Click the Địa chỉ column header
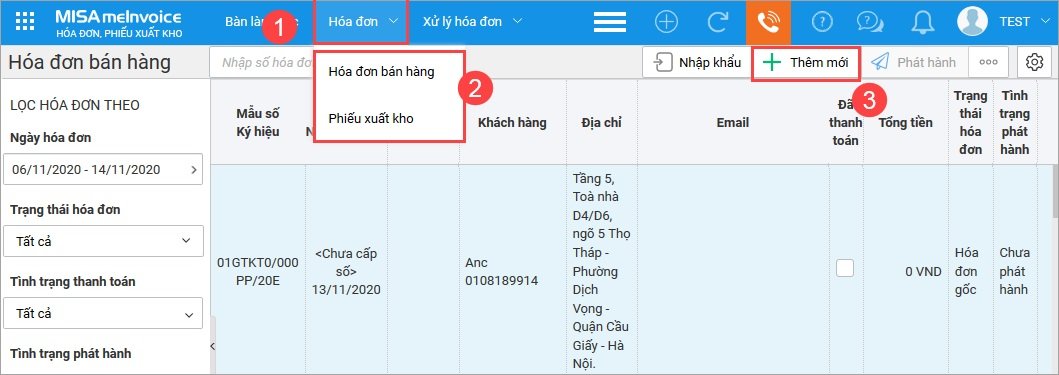1059x375 pixels. 601,122
